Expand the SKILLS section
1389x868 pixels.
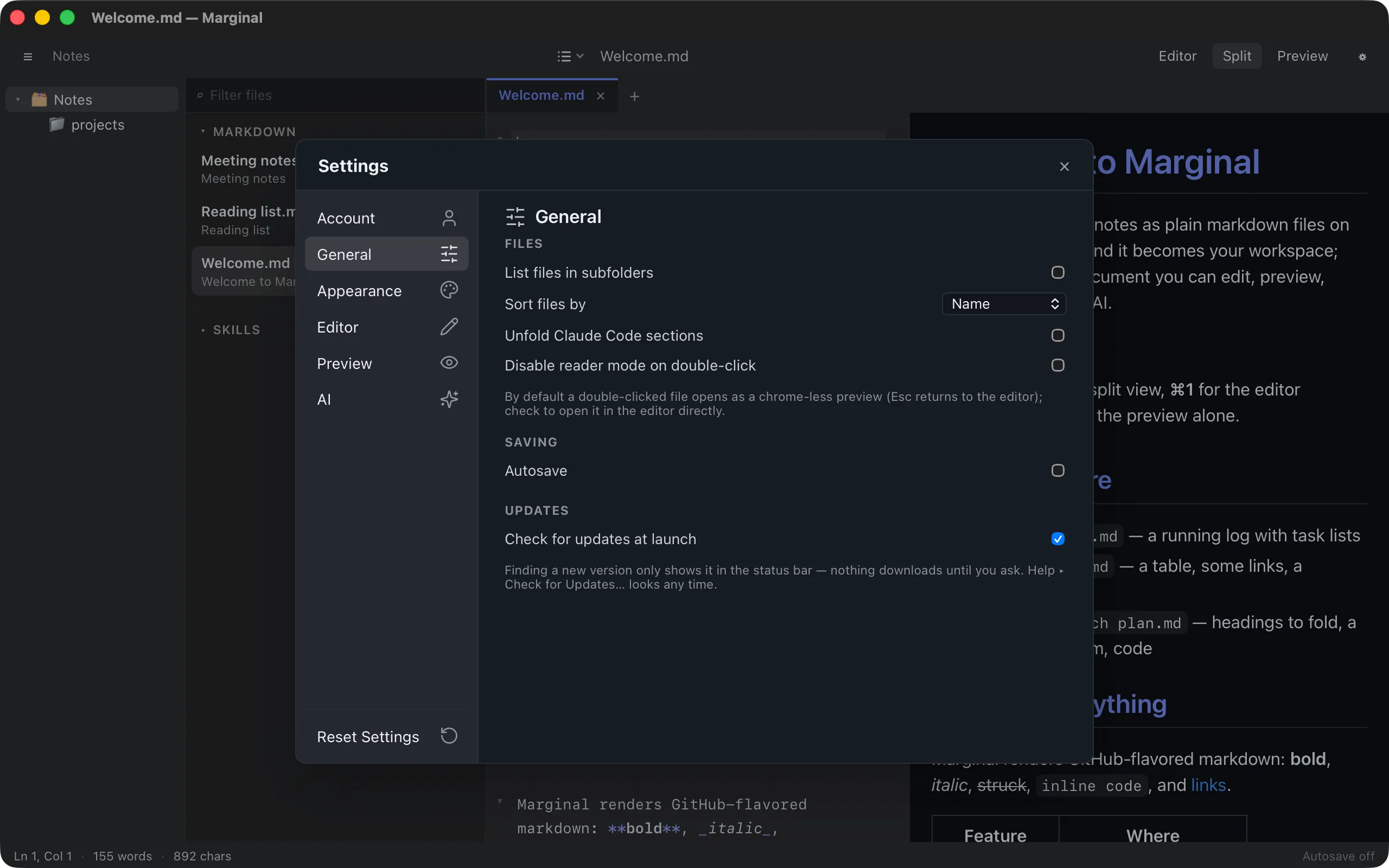click(x=203, y=330)
